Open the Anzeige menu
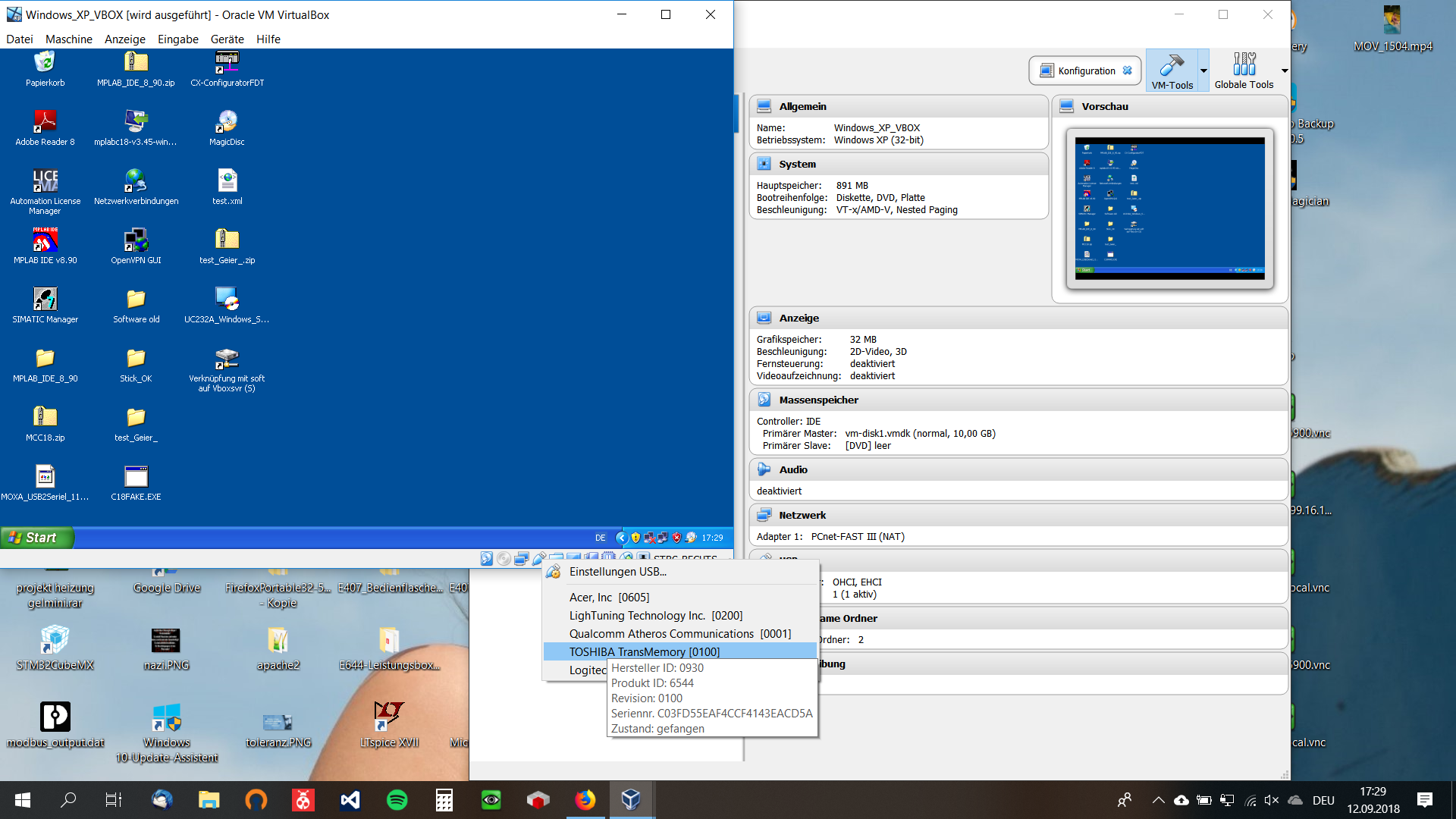Screen dimensions: 1456x819 [x=125, y=39]
